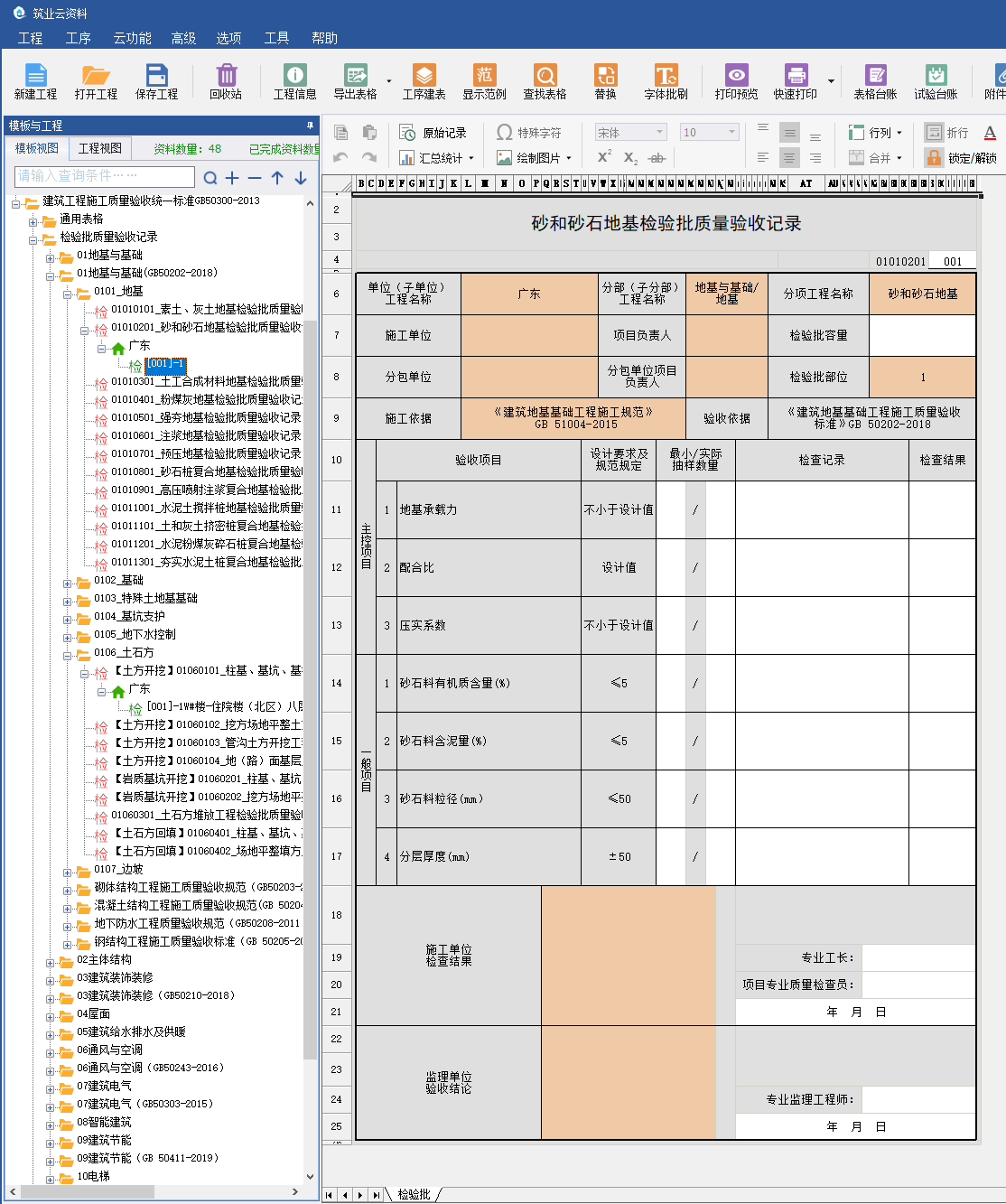
Task: Open the 工程 menu
Action: click(30, 38)
